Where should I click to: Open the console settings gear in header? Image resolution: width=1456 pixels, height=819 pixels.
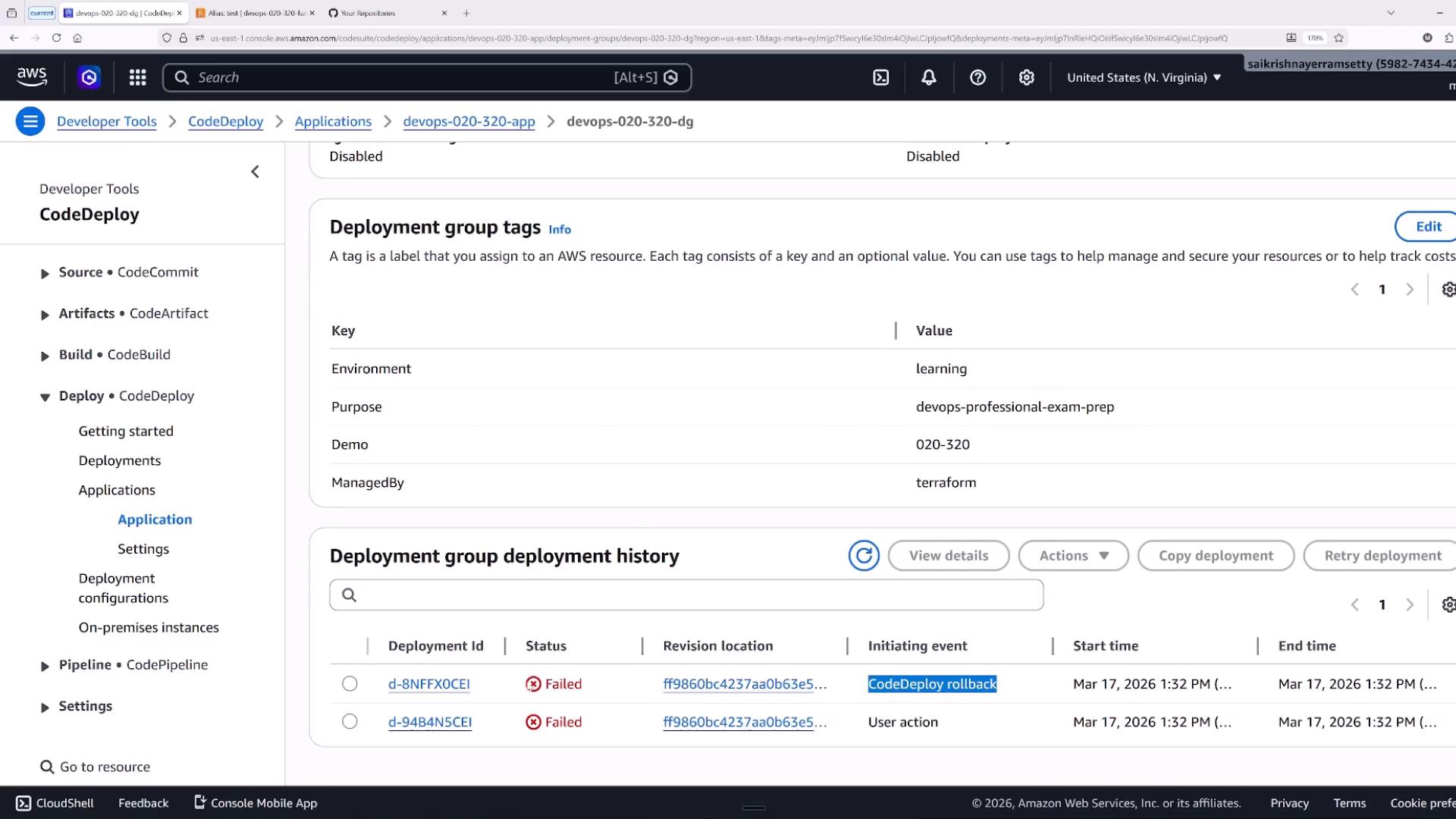1026,77
